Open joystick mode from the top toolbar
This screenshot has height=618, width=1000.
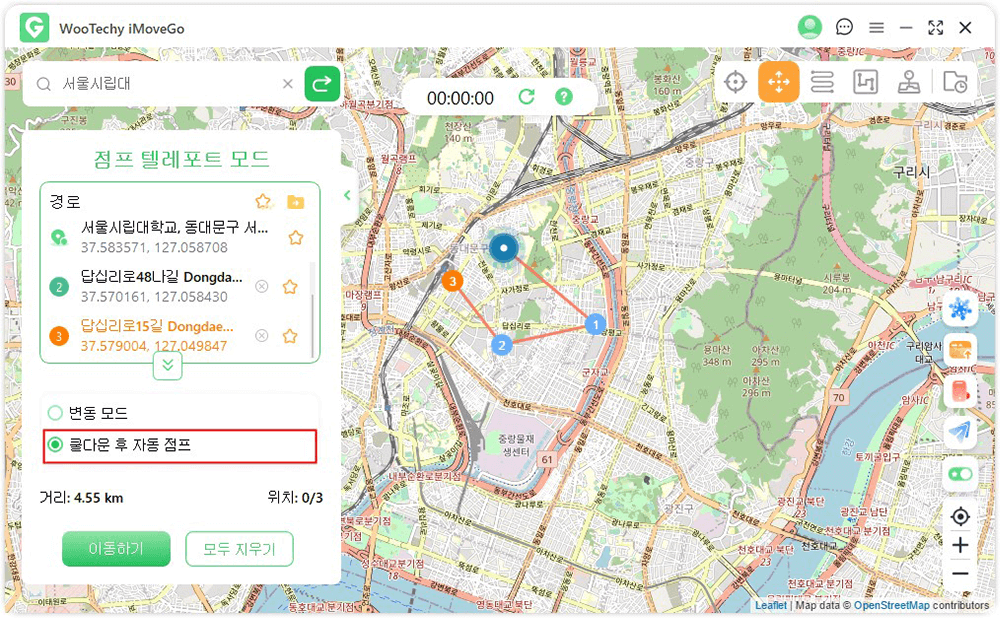(909, 82)
